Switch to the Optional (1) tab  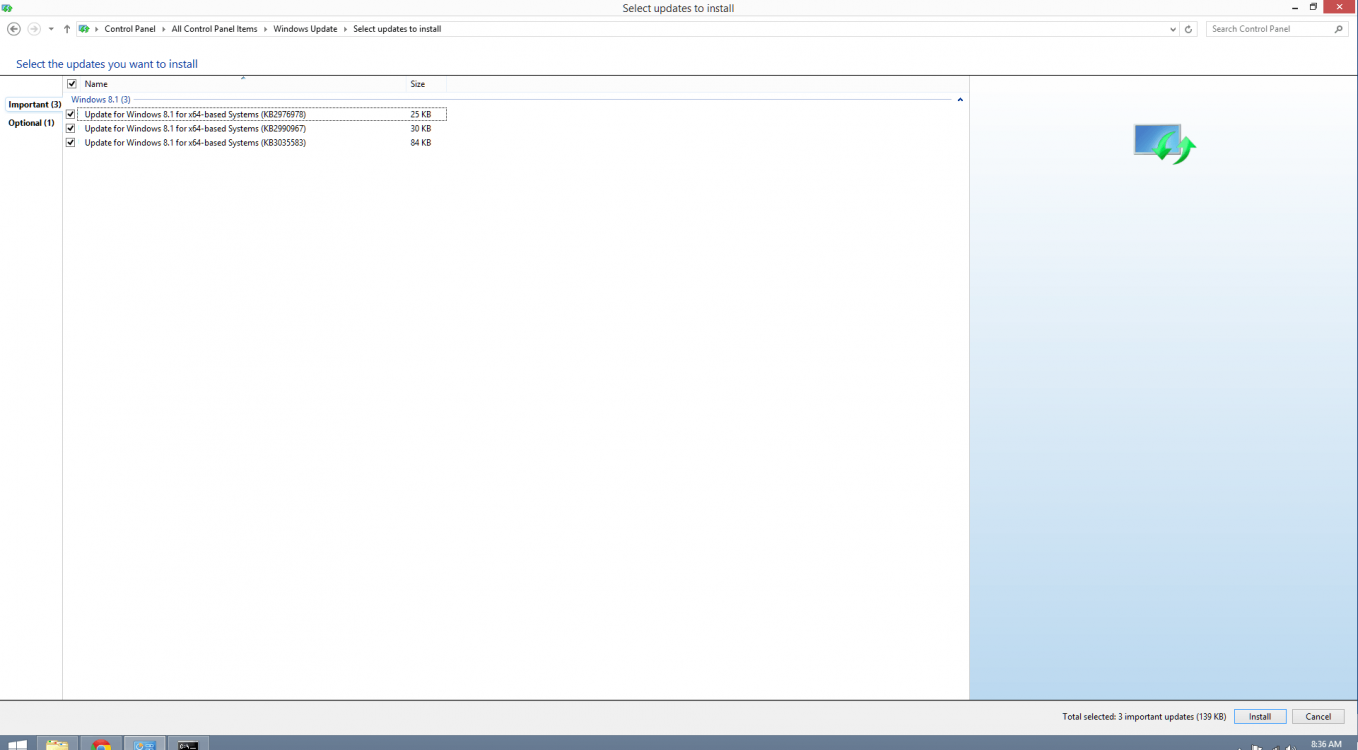(x=31, y=123)
